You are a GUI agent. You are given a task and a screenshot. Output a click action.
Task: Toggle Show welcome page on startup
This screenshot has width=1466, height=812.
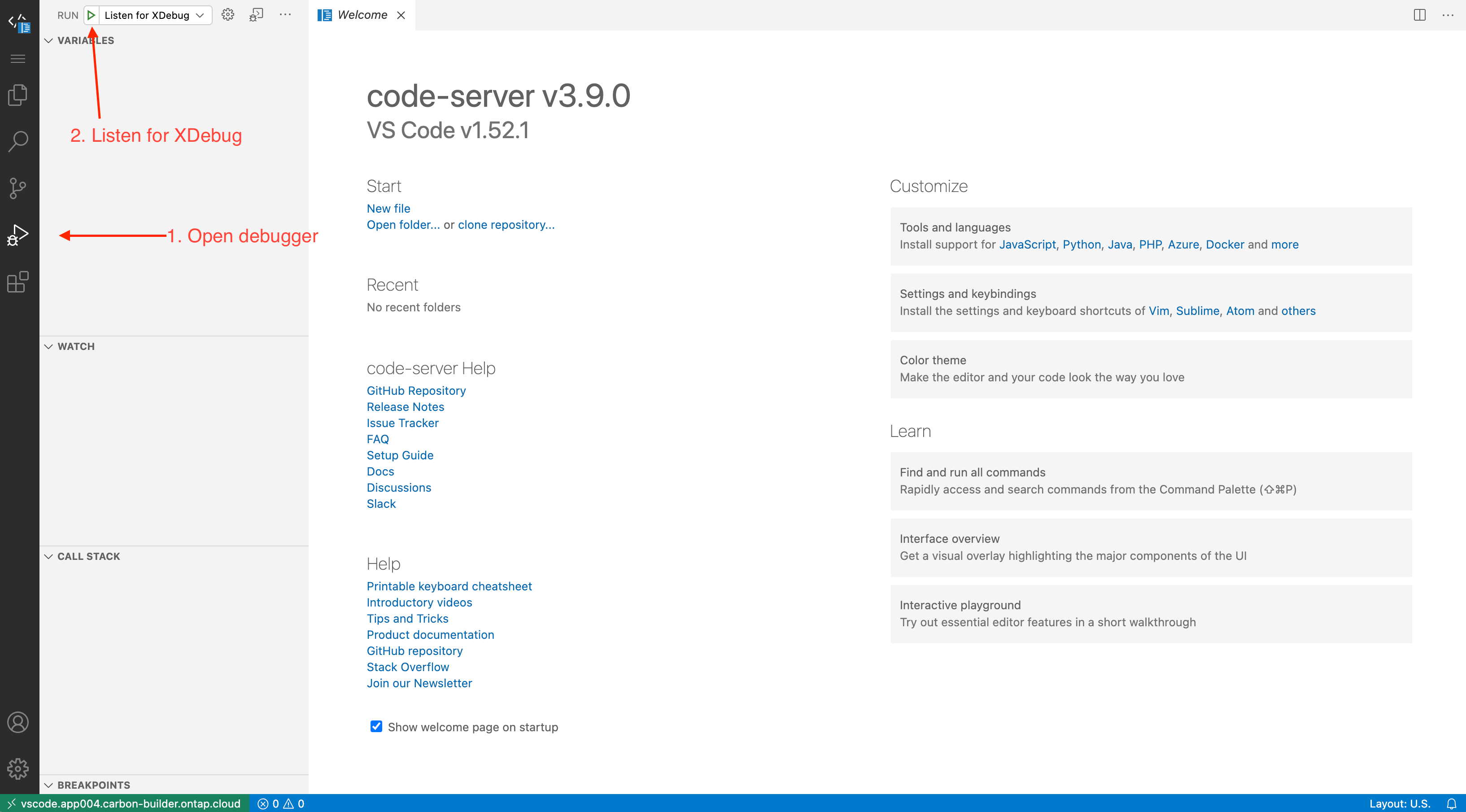(x=376, y=726)
